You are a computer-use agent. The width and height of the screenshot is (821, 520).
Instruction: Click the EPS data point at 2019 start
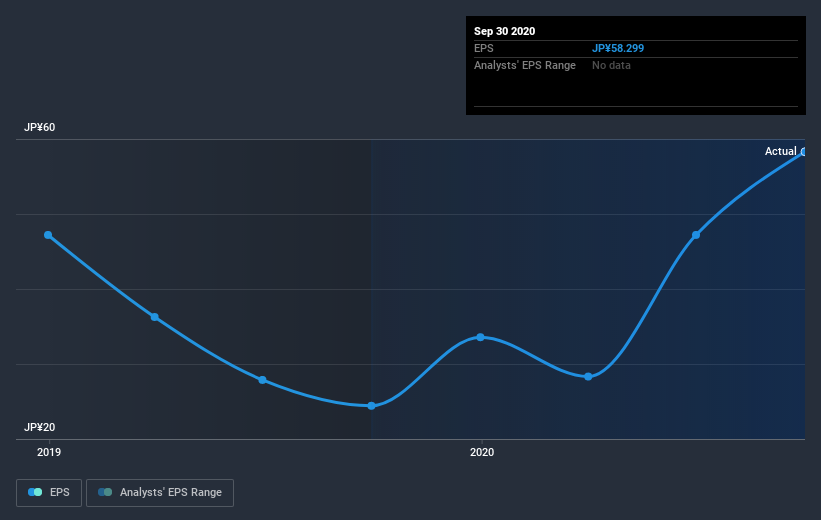[x=48, y=235]
